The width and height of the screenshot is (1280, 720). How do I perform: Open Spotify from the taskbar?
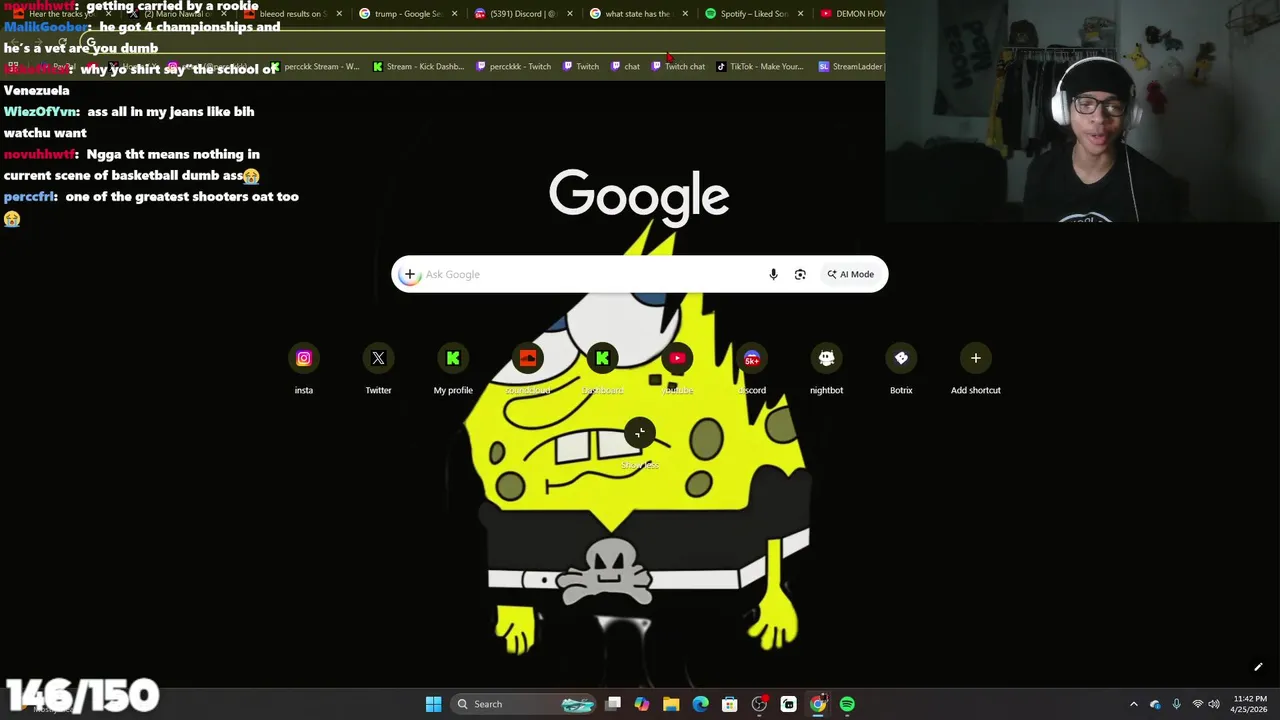[847, 704]
